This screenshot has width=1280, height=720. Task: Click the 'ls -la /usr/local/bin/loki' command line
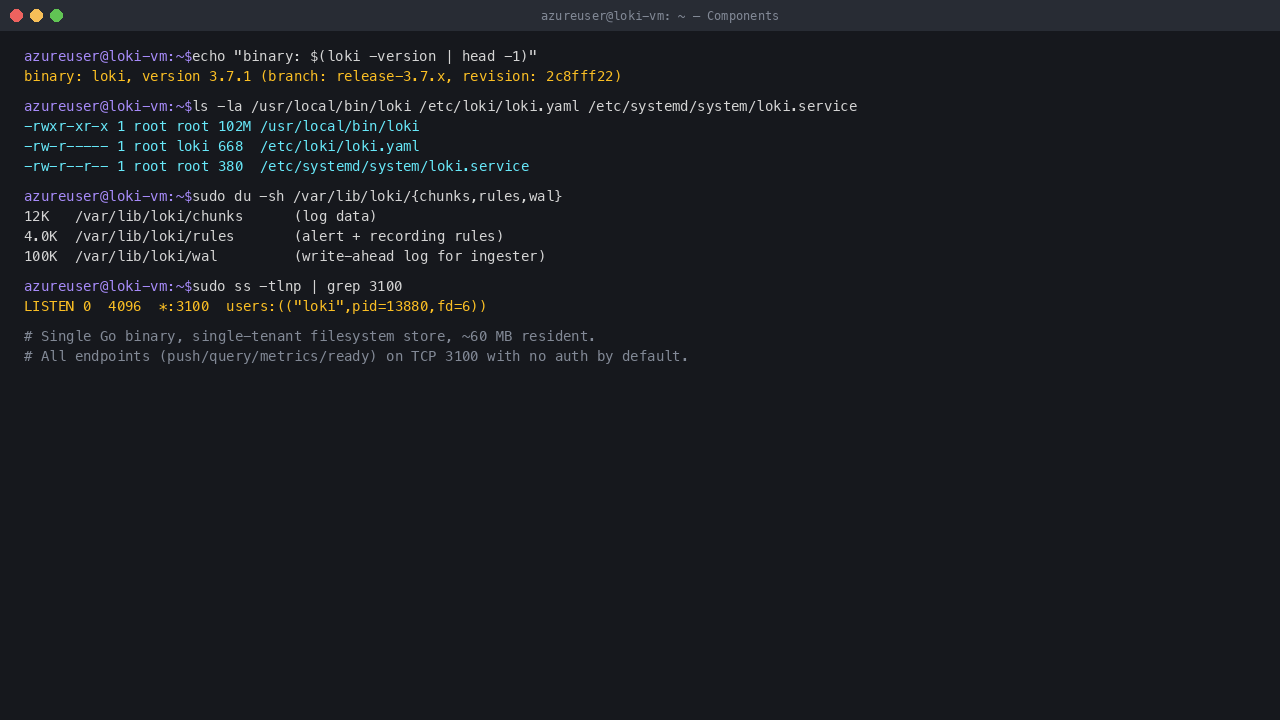(525, 106)
